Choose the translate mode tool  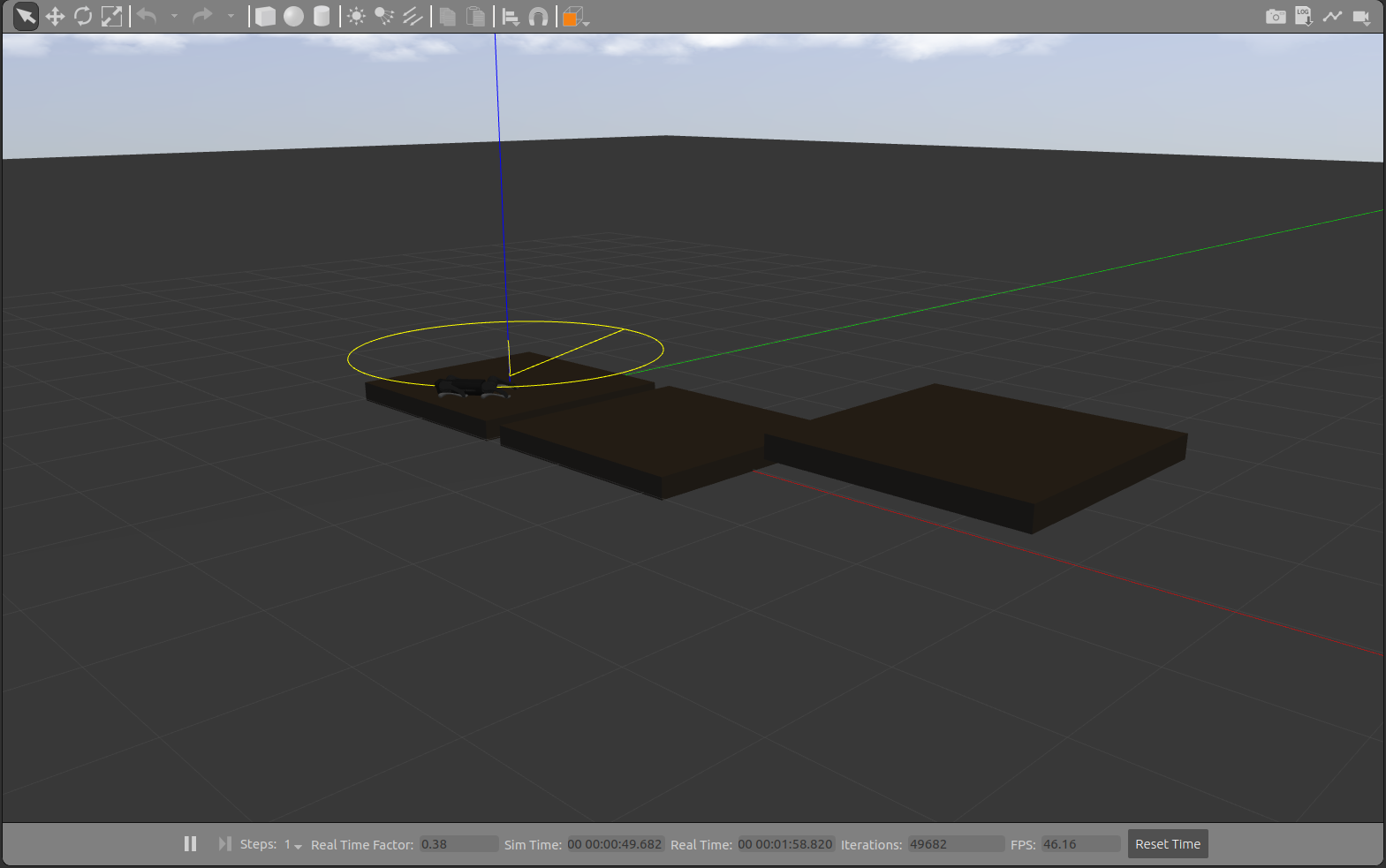point(55,17)
